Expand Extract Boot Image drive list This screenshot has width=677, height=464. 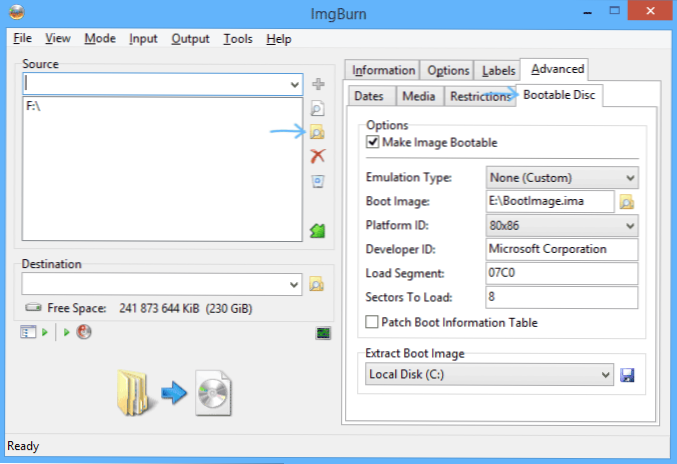point(489,374)
